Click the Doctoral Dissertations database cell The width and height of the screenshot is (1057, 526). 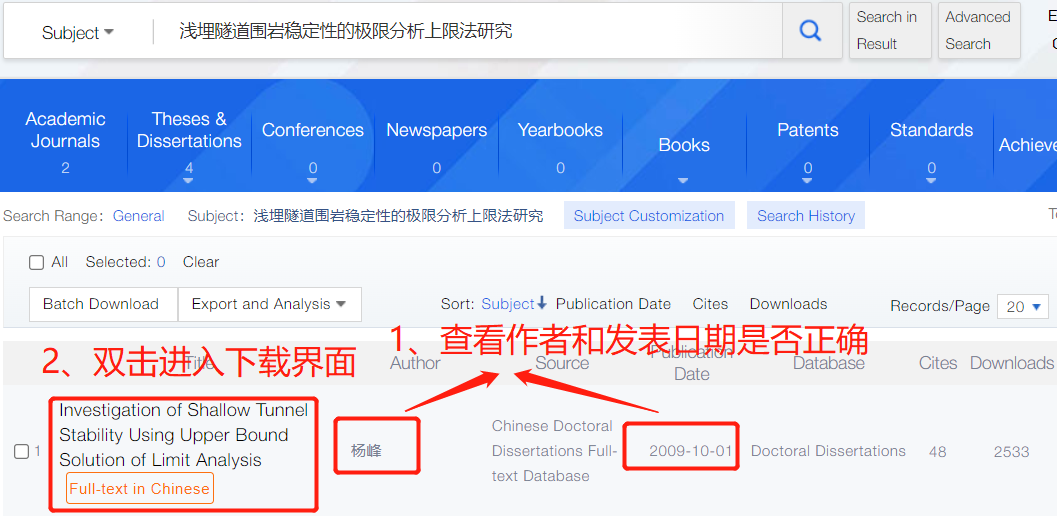(x=828, y=450)
